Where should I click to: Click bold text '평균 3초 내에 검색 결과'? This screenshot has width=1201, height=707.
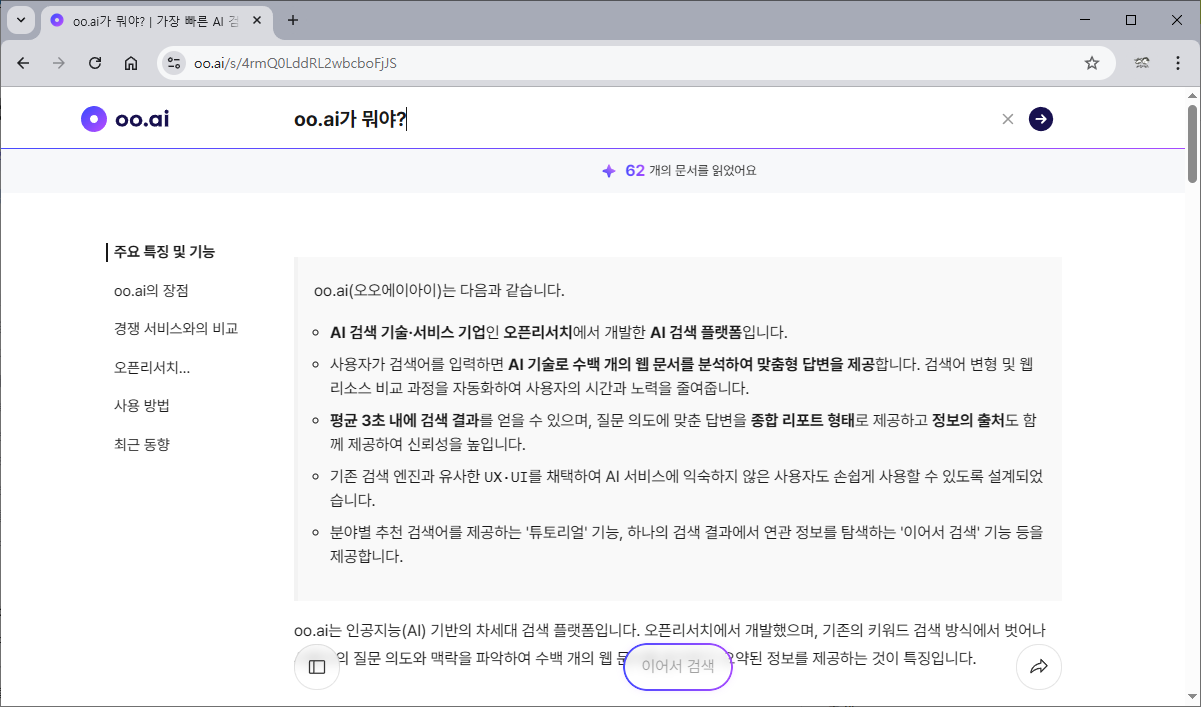pyautogui.click(x=405, y=420)
